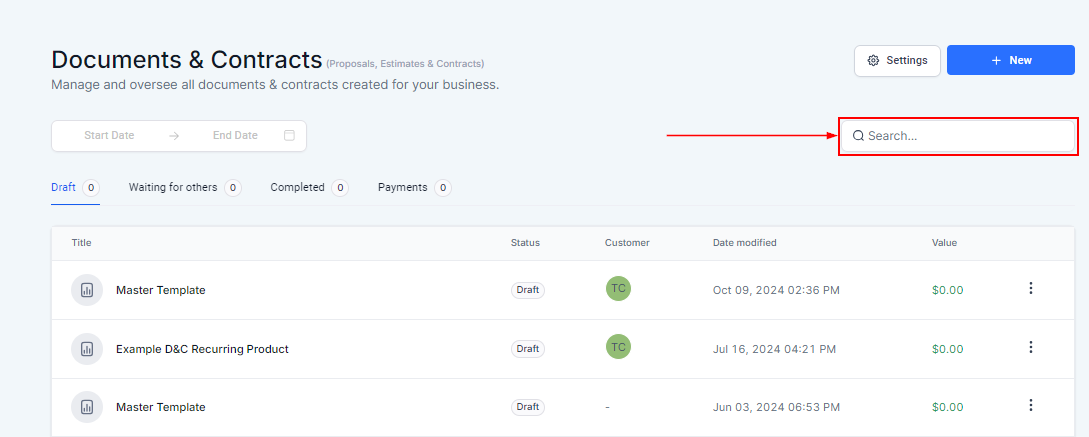Open three-dot menu for Oct 09 Master Template
The image size is (1089, 437).
1031,288
